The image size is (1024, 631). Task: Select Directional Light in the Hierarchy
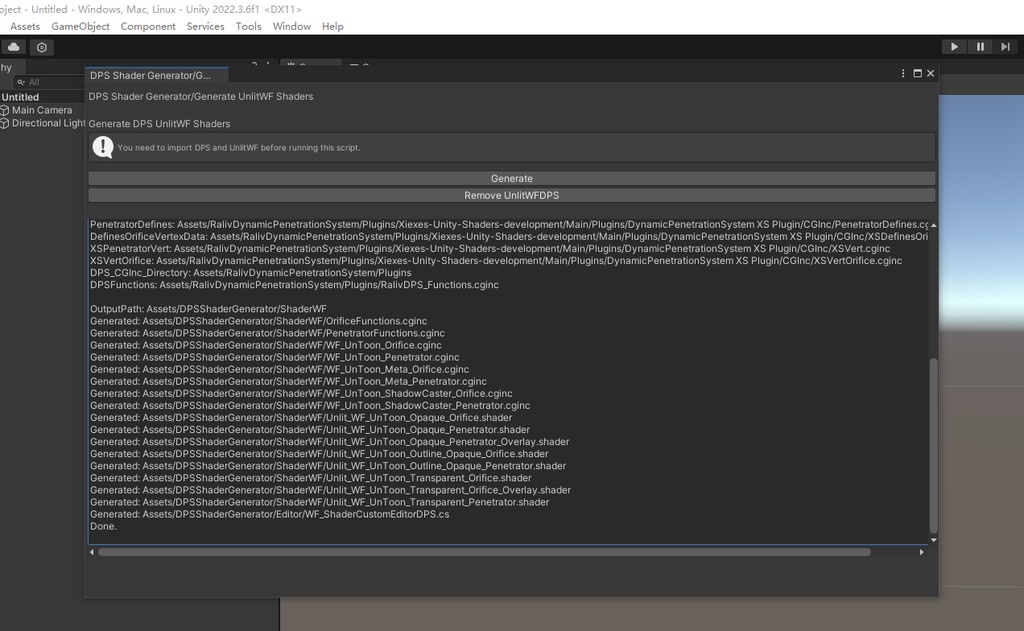pos(48,123)
